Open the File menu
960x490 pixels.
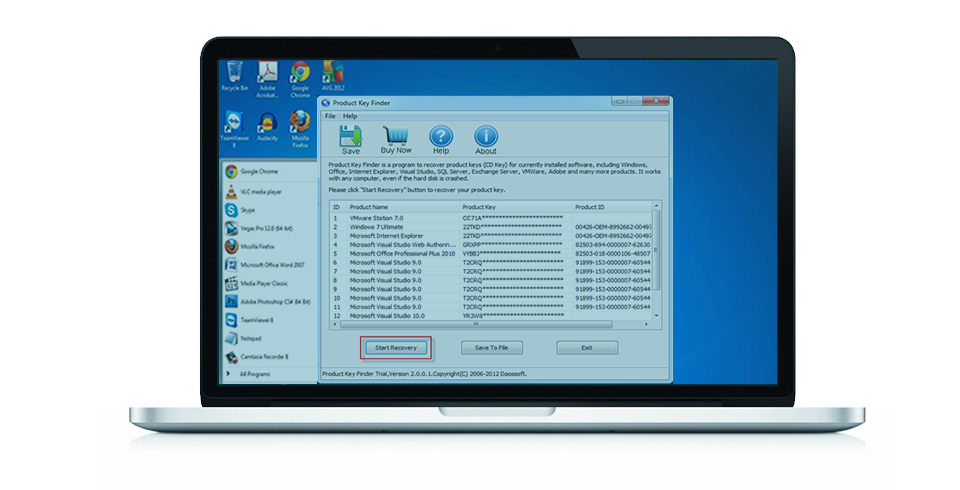click(x=330, y=116)
